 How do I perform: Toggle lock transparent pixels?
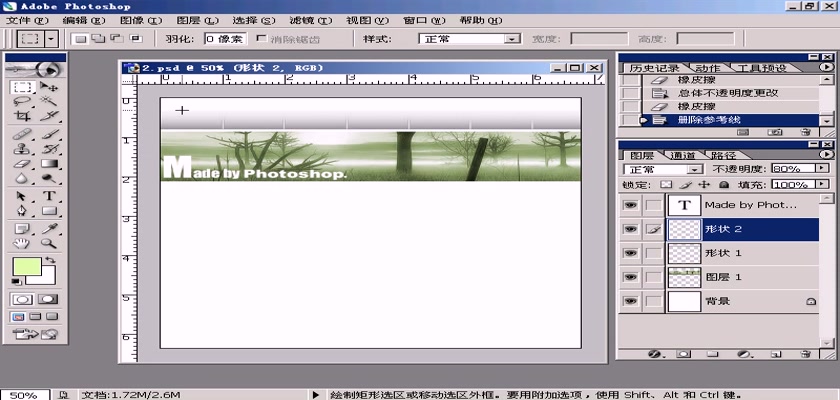pyautogui.click(x=665, y=184)
